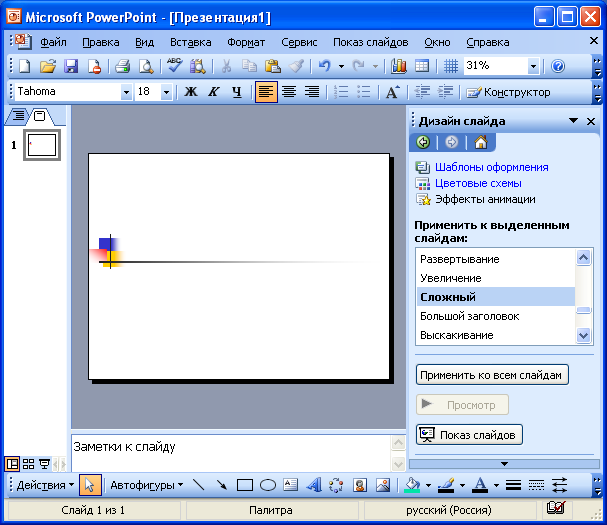Viewport: 607px width, 525px height.
Task: Insert clip art picture
Action: (x=360, y=485)
